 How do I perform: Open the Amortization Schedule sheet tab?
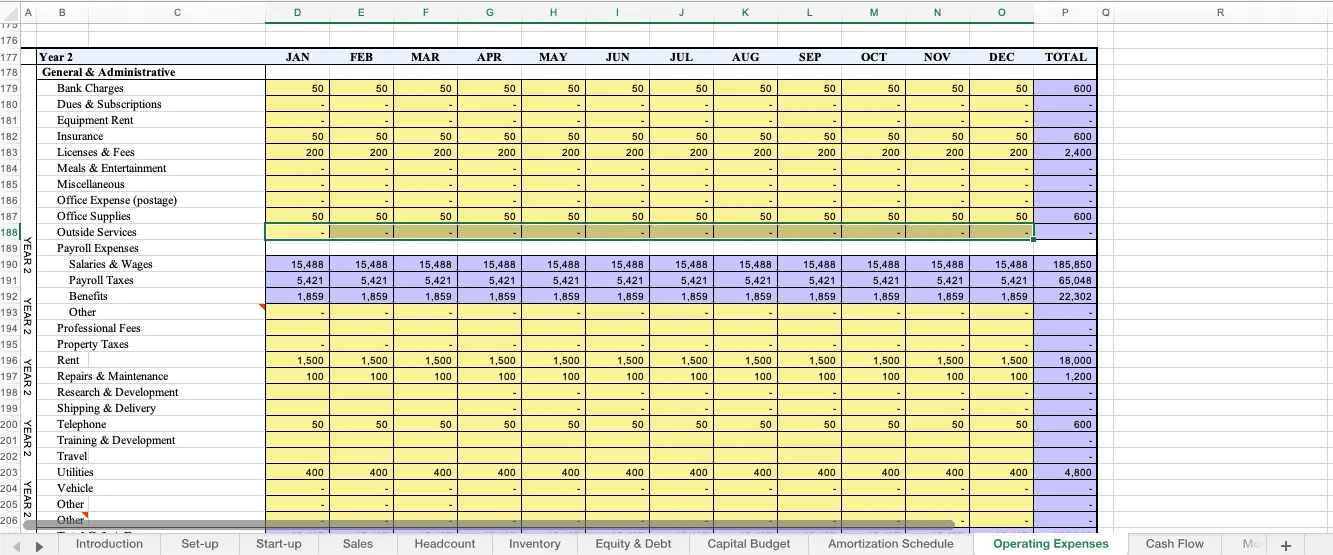point(890,544)
